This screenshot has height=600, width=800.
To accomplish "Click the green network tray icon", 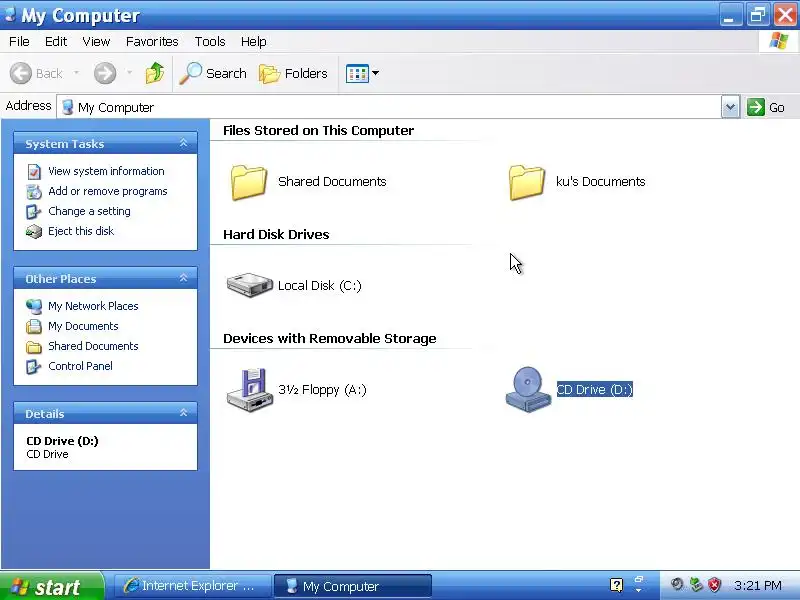I will pyautogui.click(x=696, y=585).
